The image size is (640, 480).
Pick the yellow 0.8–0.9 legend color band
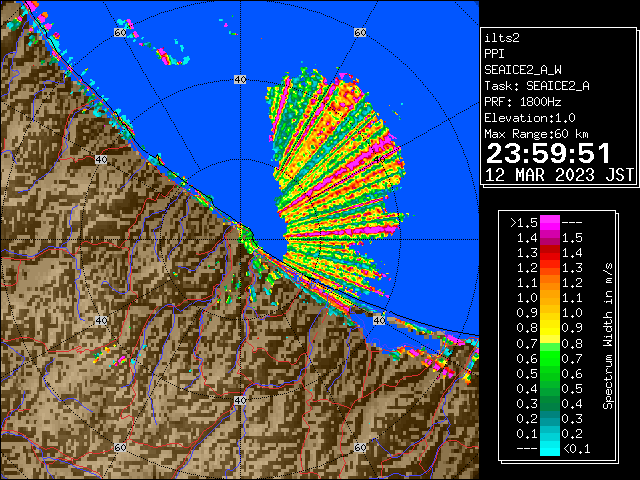pyautogui.click(x=550, y=328)
